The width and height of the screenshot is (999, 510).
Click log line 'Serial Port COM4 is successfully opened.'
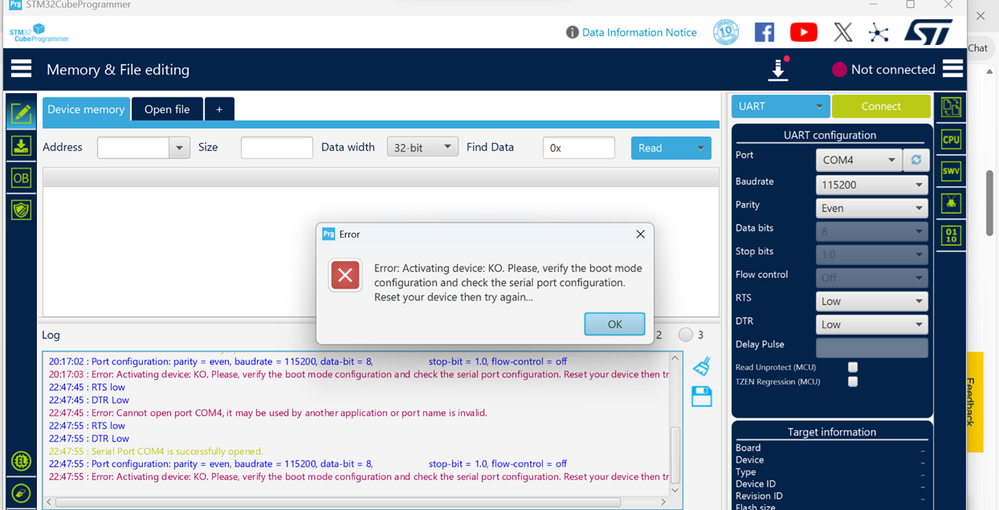pyautogui.click(x=156, y=451)
